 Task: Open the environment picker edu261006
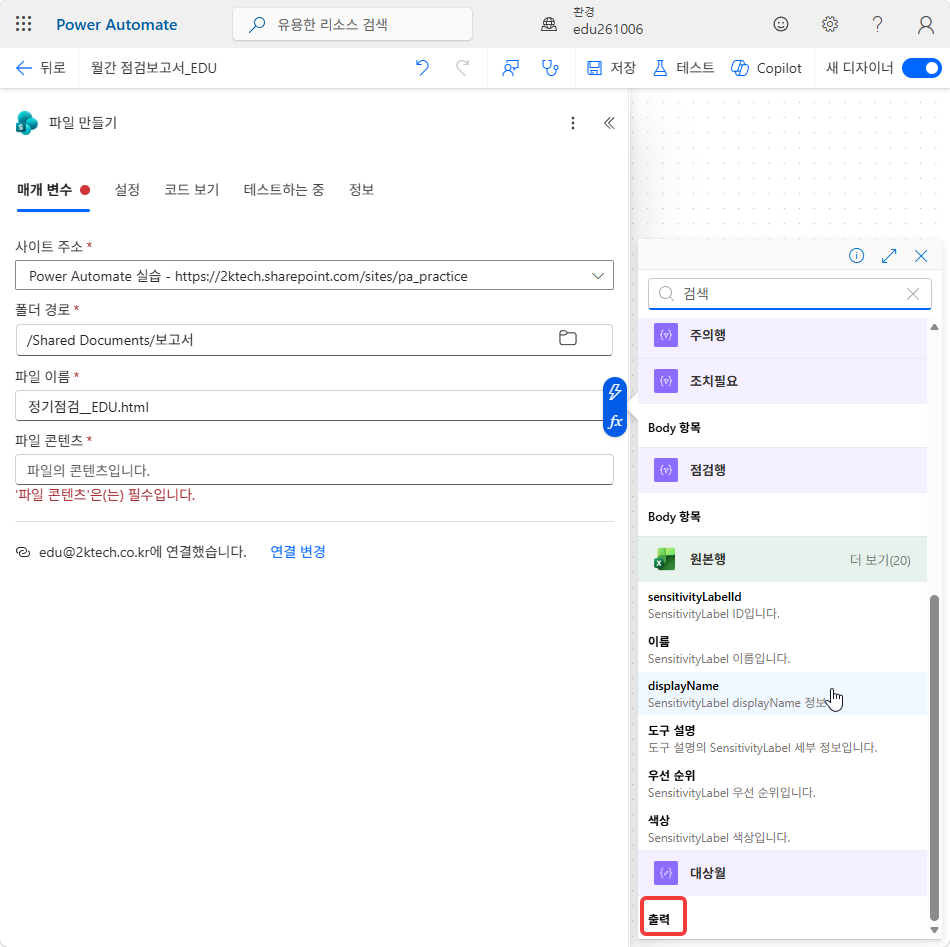[x=591, y=22]
